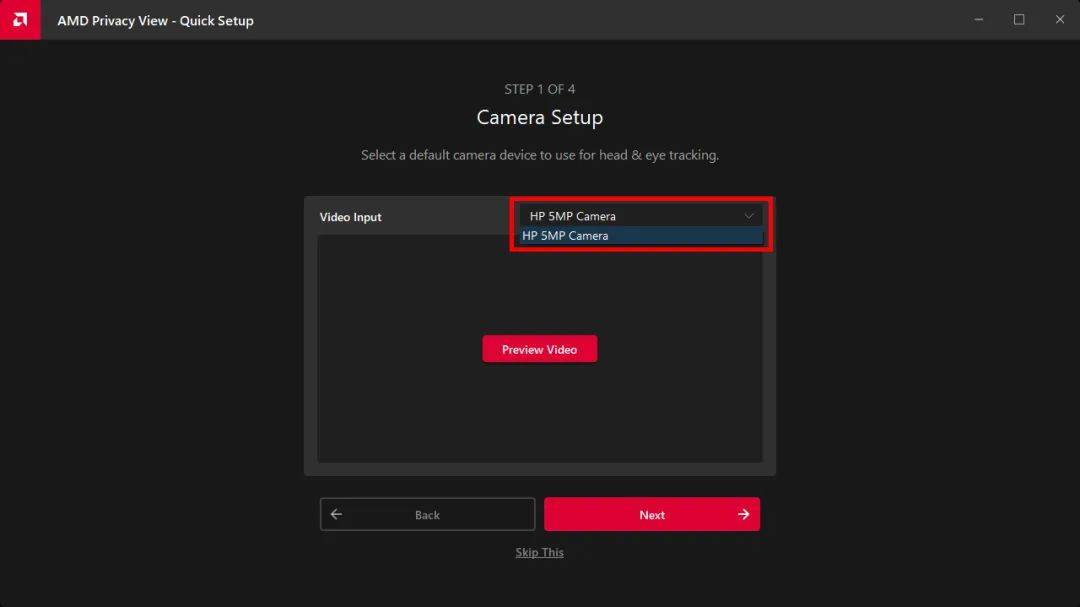Click the Camera Setup heading
The height and width of the screenshot is (607, 1080).
coord(539,117)
